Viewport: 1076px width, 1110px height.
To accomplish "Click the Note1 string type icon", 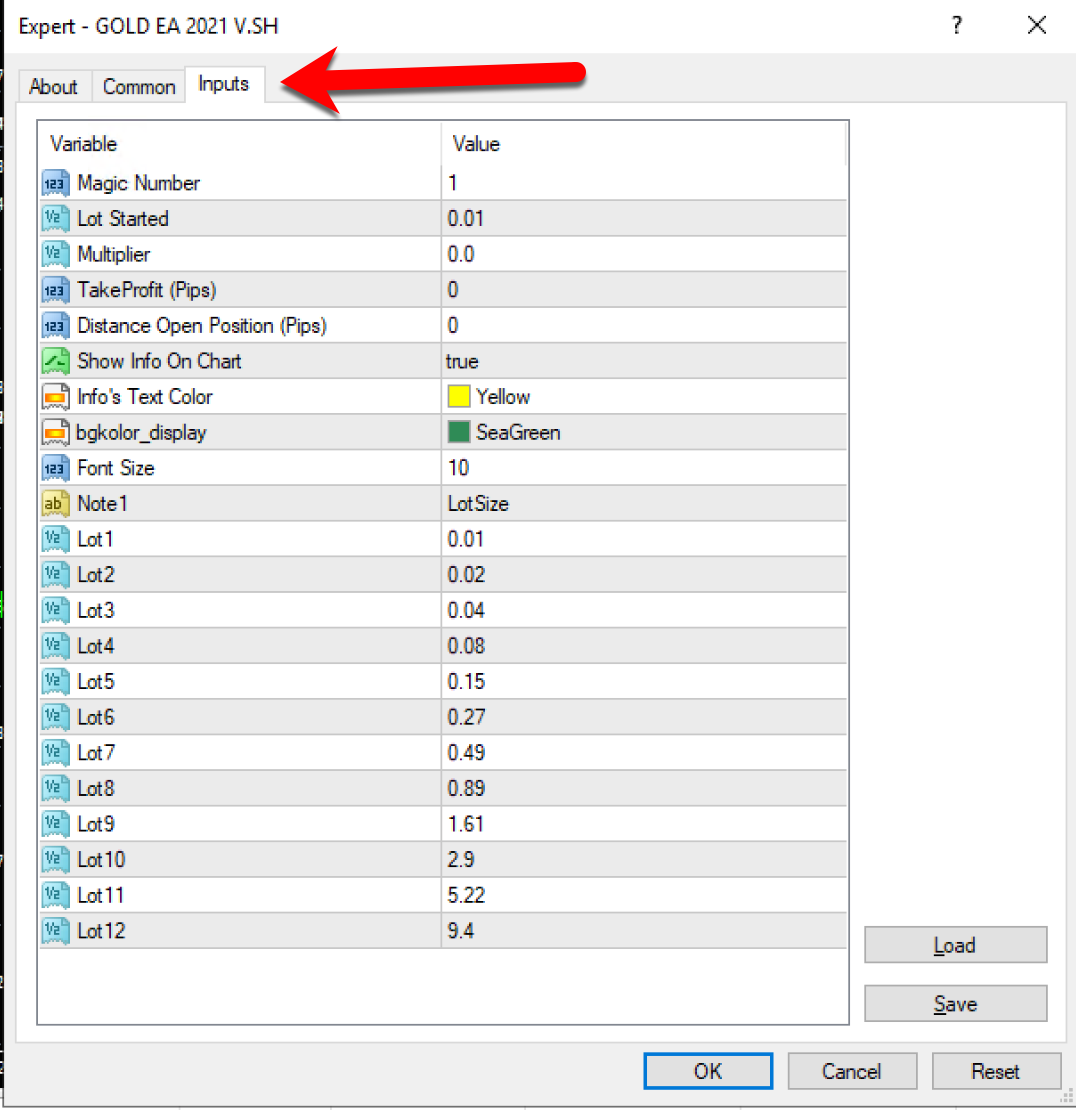I will (x=55, y=504).
